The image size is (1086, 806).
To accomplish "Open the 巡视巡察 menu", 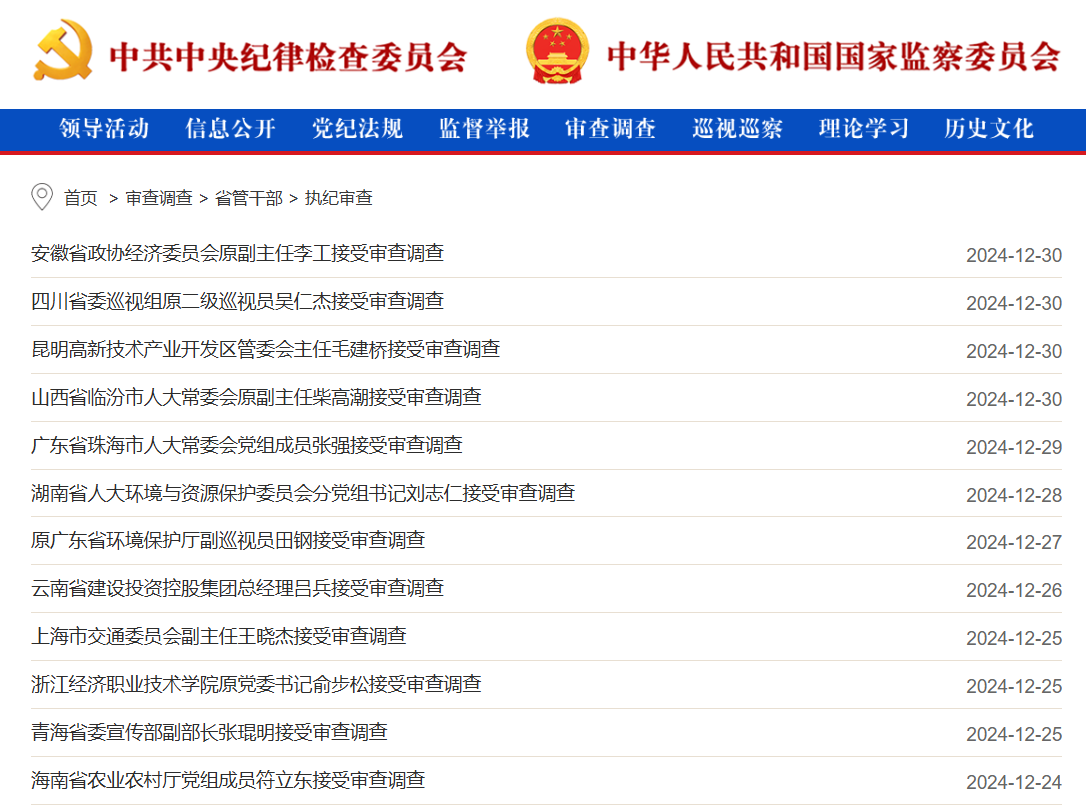I will click(x=737, y=128).
